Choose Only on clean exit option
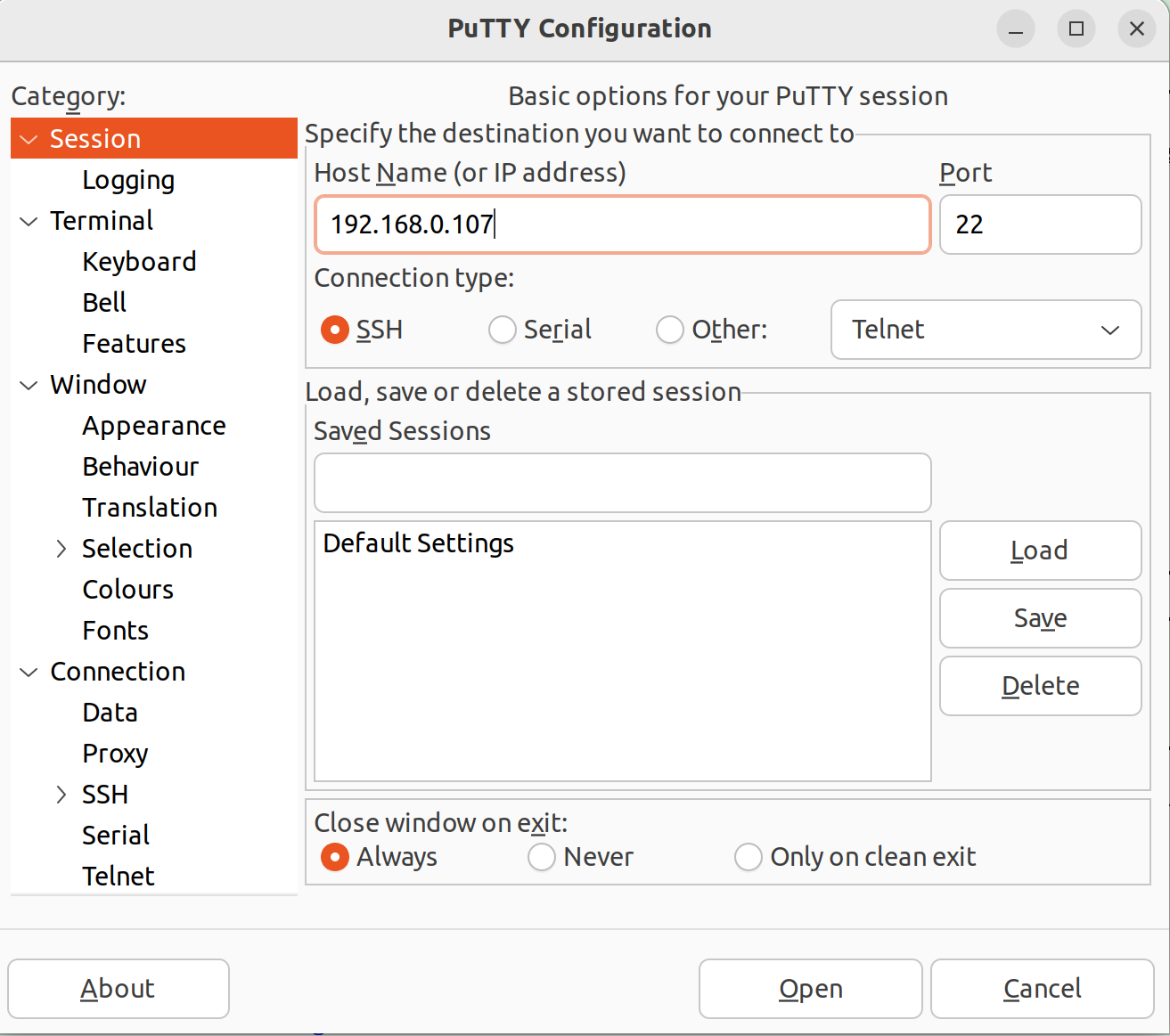Image resolution: width=1170 pixels, height=1036 pixels. pyautogui.click(x=749, y=857)
